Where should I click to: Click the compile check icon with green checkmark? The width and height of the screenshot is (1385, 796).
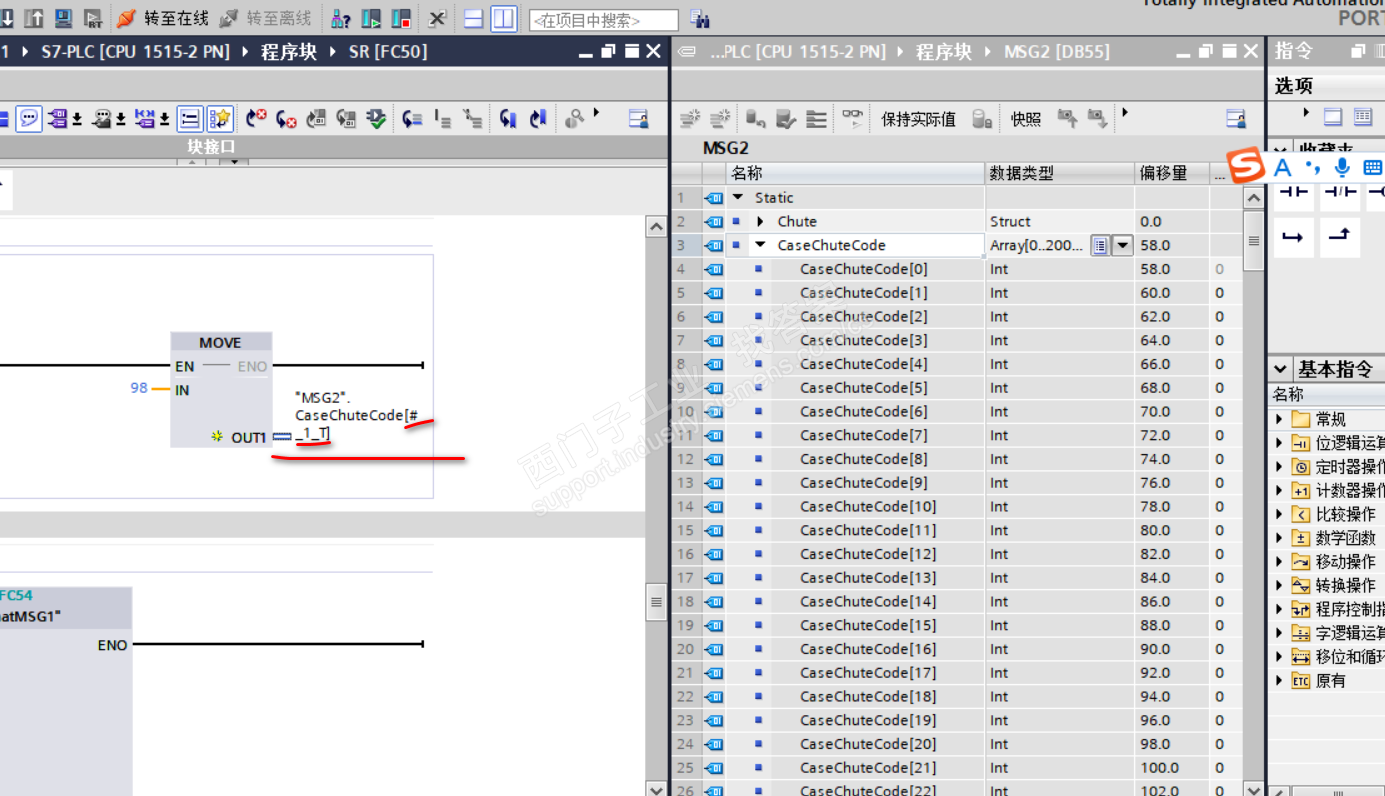click(x=376, y=119)
